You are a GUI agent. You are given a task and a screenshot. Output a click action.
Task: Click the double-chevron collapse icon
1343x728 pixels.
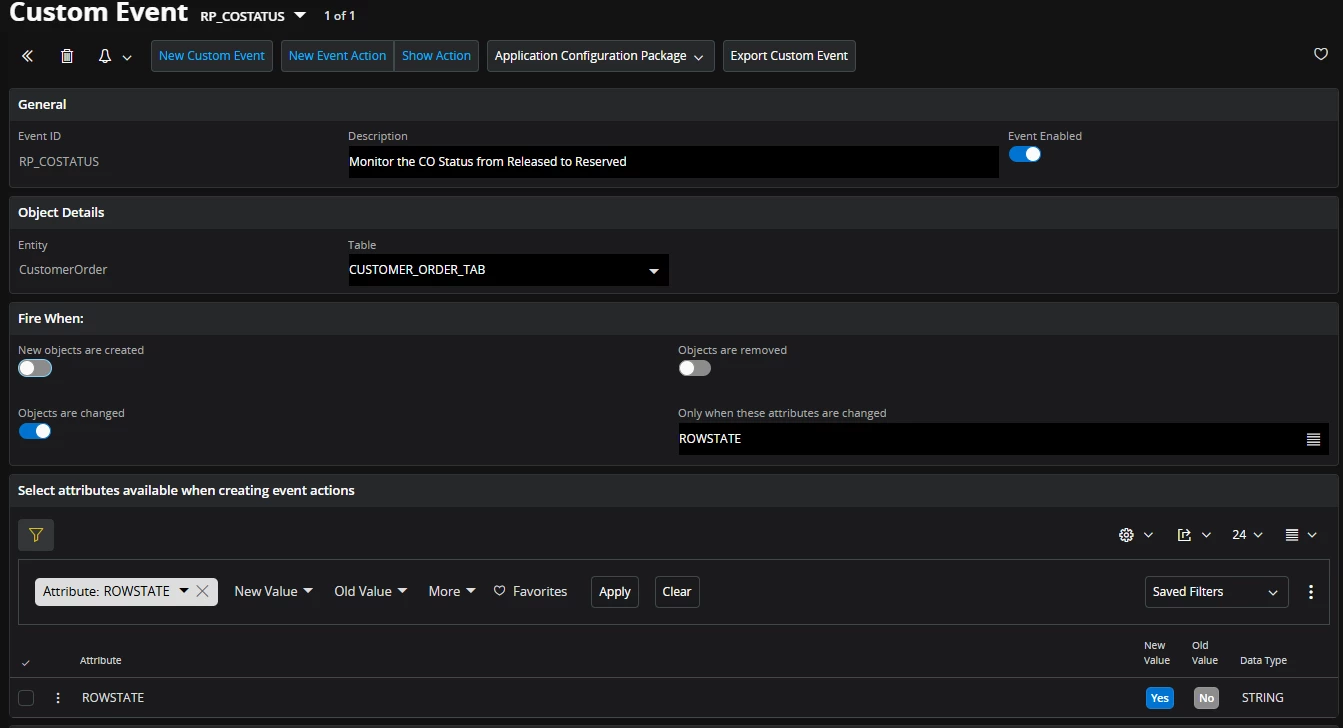click(28, 56)
